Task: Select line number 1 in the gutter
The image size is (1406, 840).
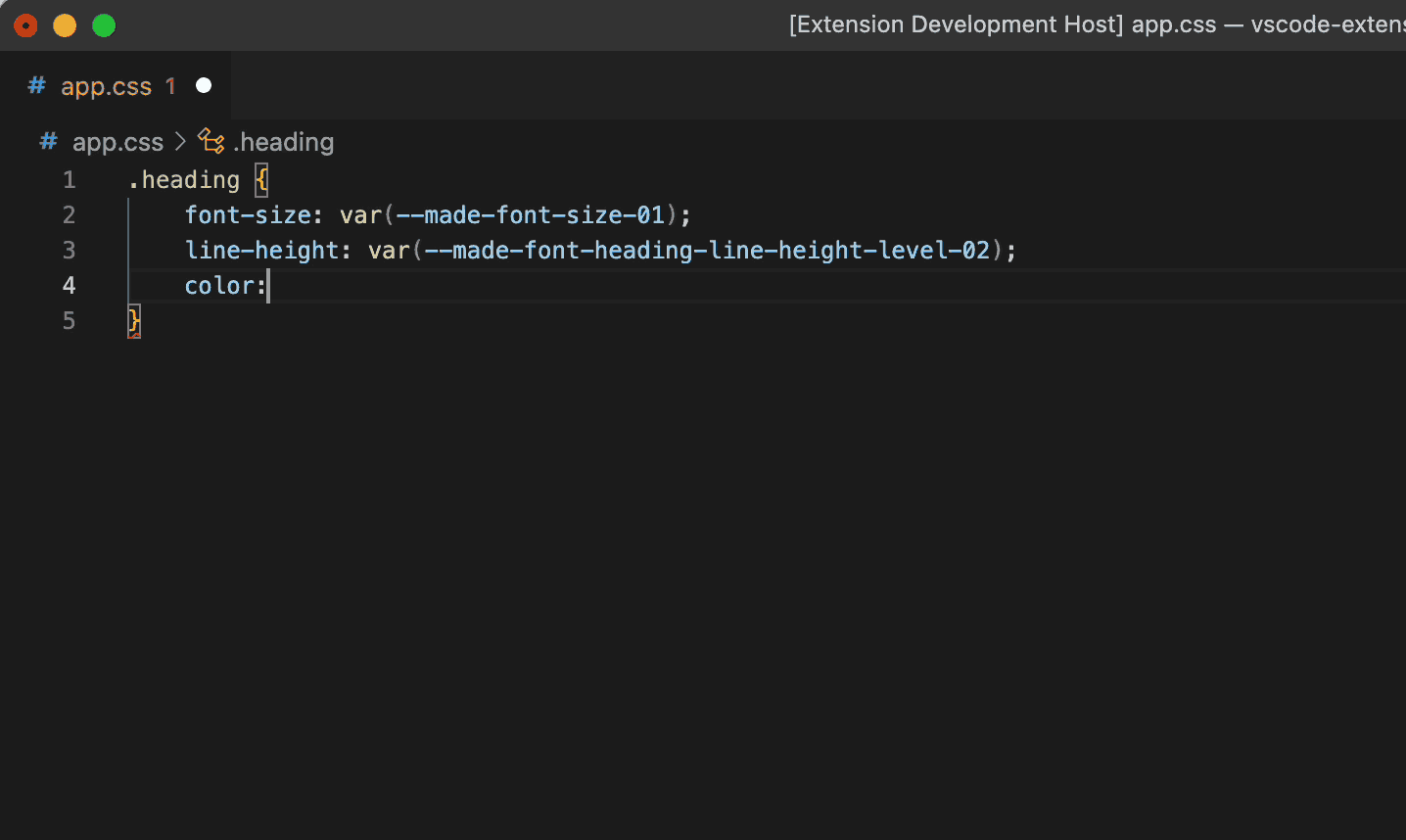Action: pyautogui.click(x=69, y=179)
